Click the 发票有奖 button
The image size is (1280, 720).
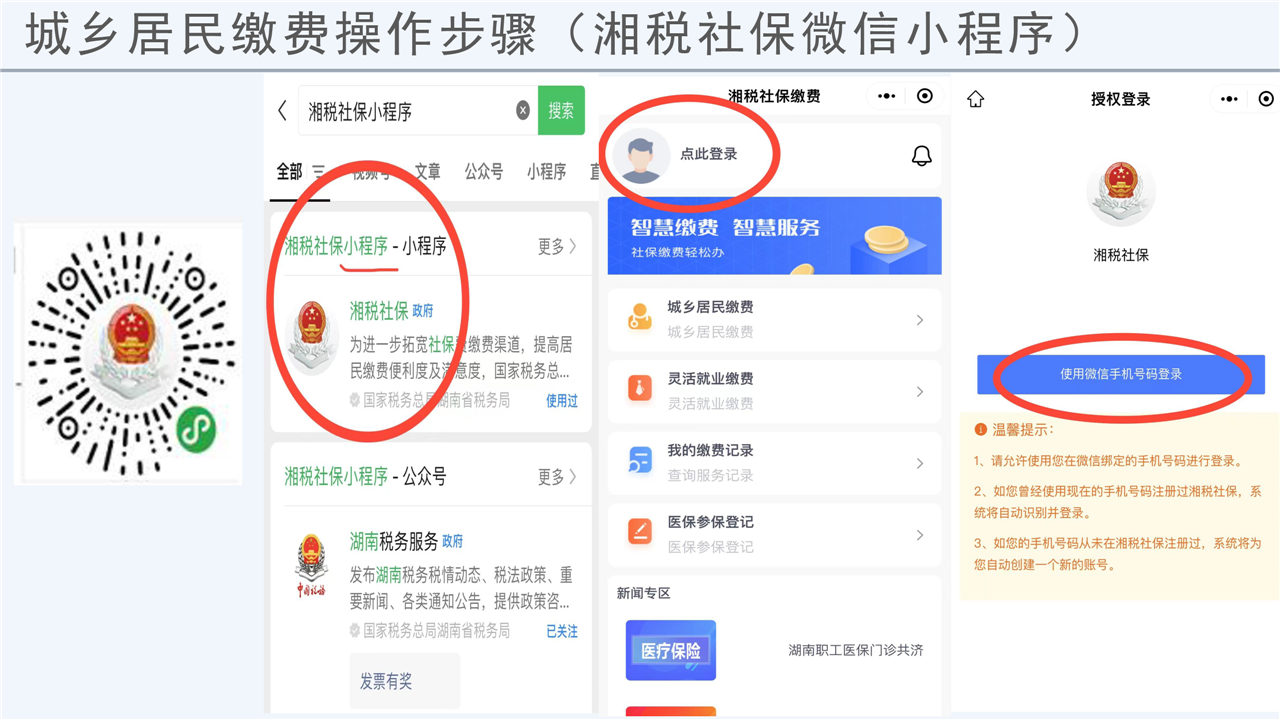tap(404, 681)
